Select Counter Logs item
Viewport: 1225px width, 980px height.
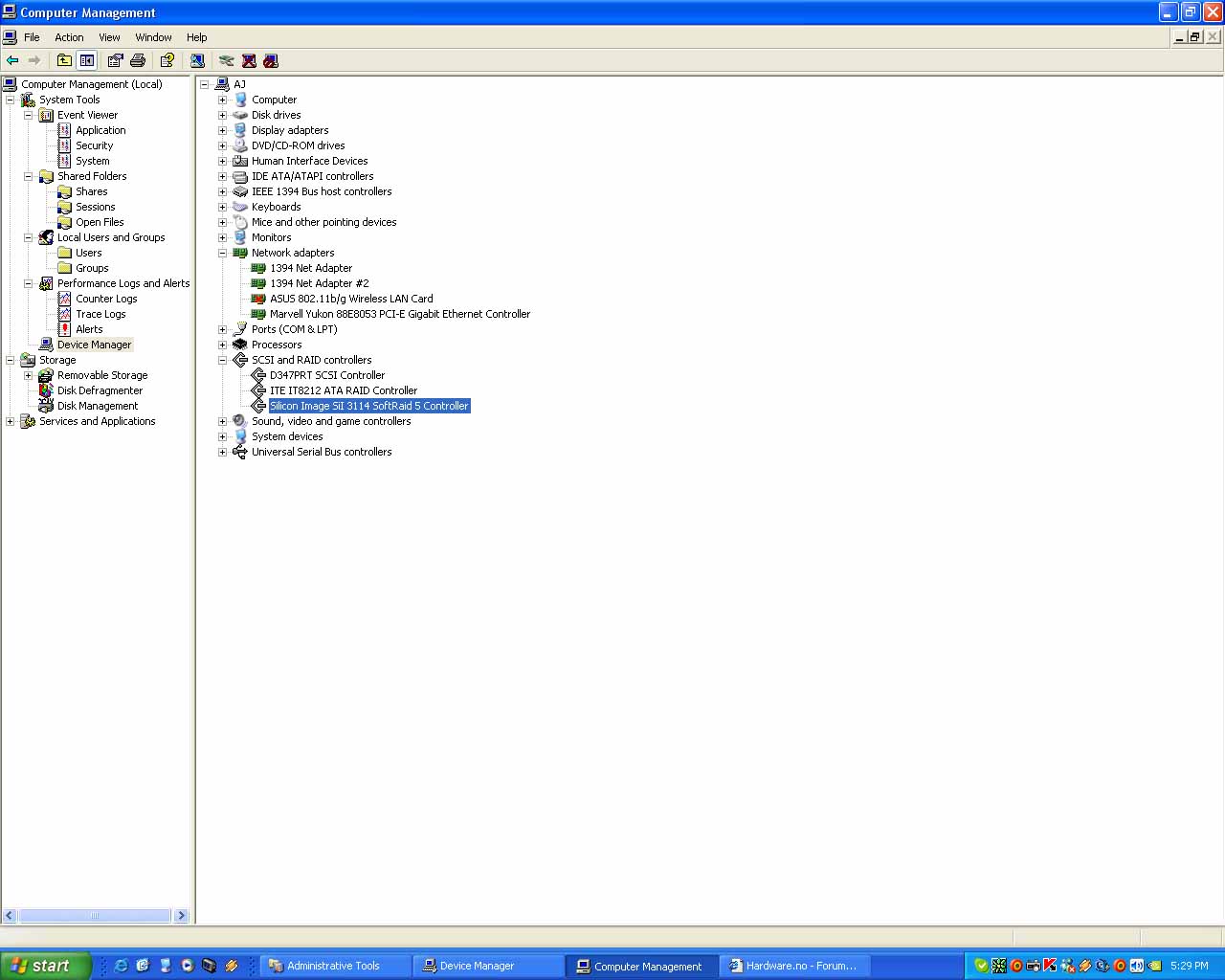tap(106, 299)
